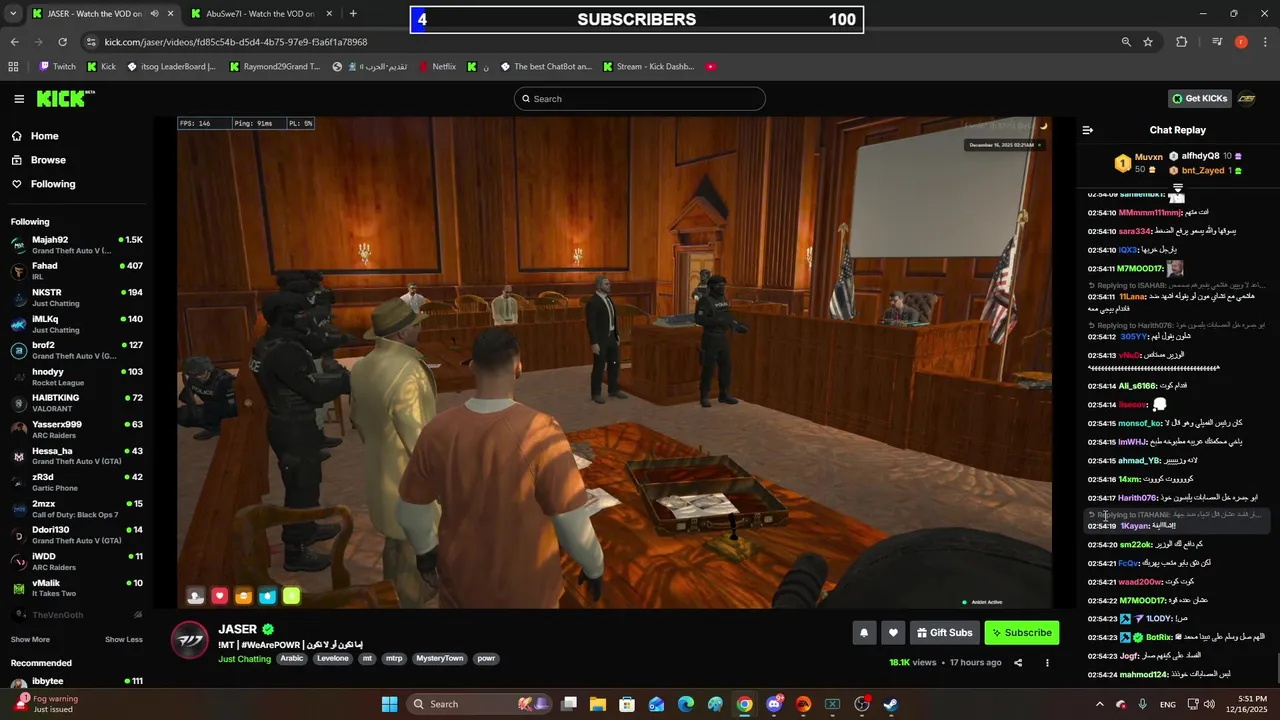Bookmark this page with star icon
Screen dimensions: 1280x720
click(1148, 42)
